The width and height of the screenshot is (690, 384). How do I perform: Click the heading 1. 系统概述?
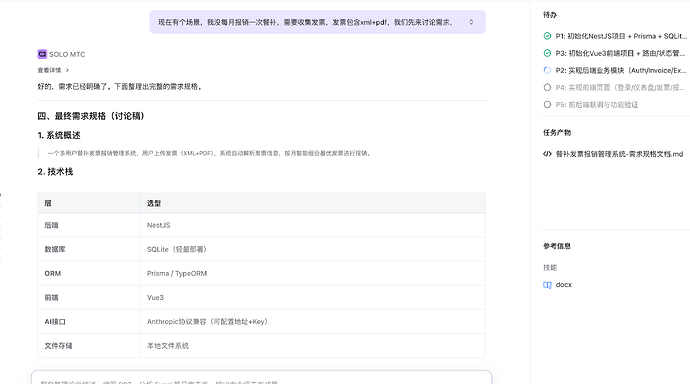point(59,135)
